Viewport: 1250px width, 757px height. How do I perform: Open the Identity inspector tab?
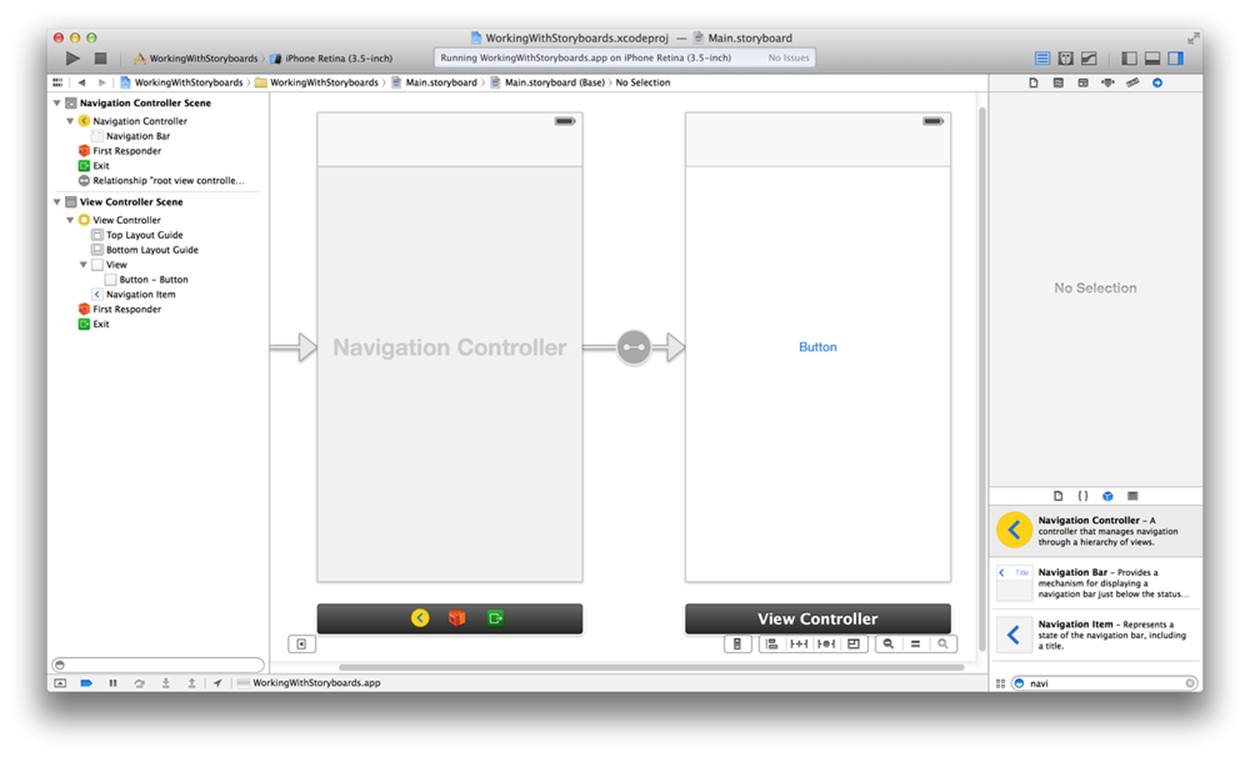coord(1083,83)
